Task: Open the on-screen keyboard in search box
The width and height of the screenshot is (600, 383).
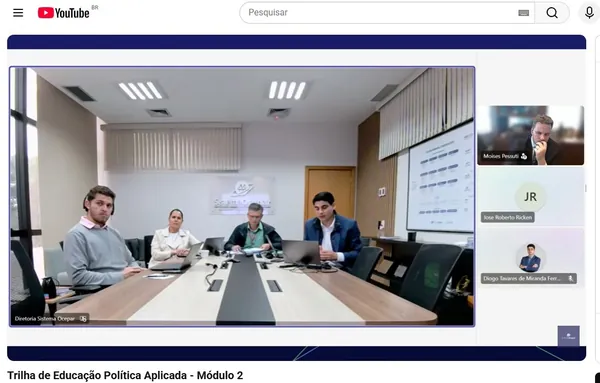Action: (523, 13)
